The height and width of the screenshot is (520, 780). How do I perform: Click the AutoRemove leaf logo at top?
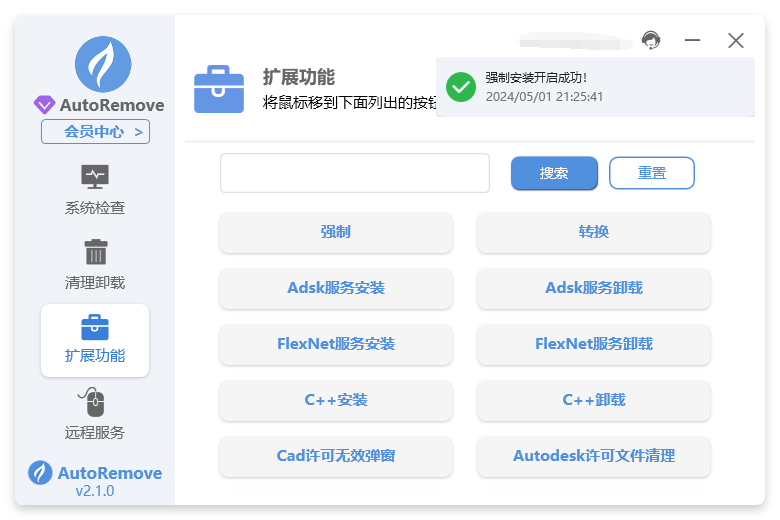pyautogui.click(x=102, y=64)
